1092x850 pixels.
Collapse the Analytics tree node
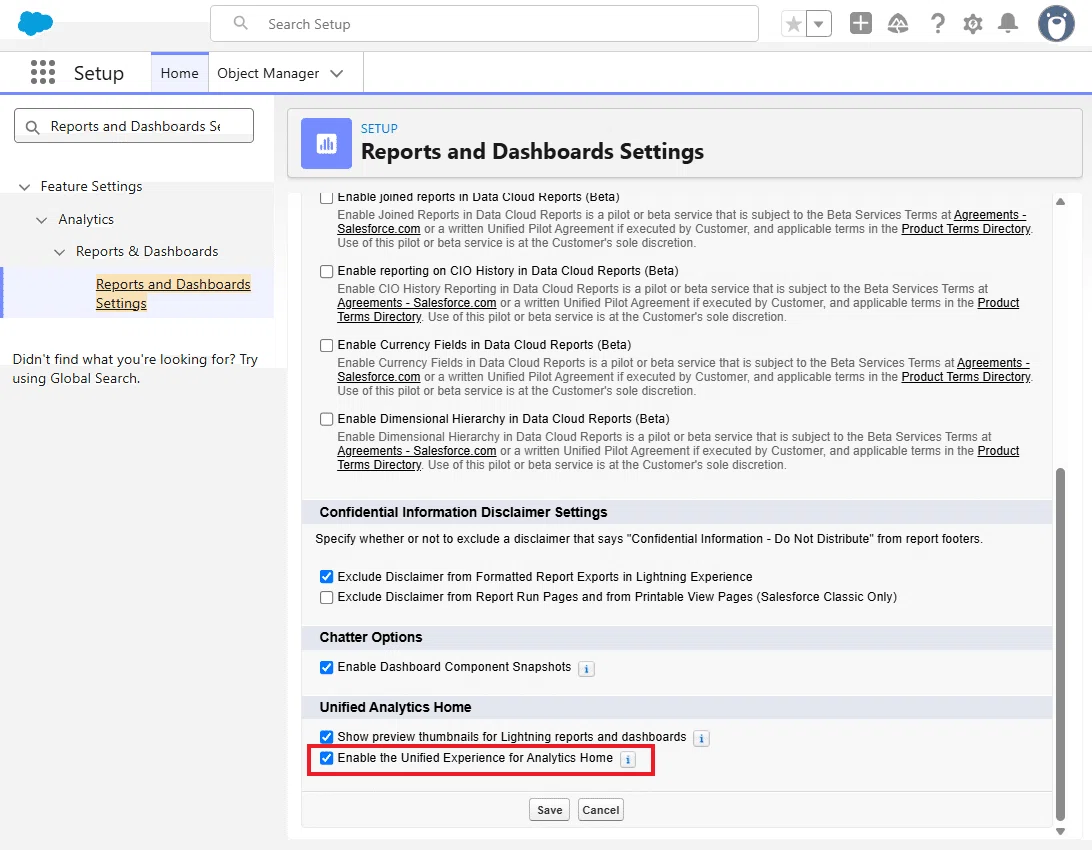(x=42, y=220)
